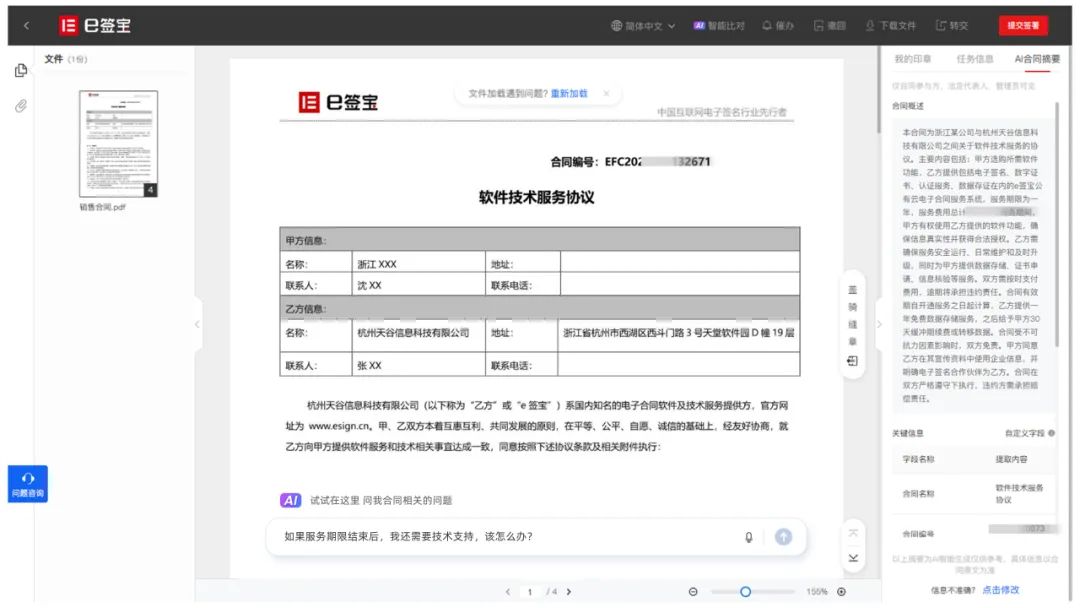Screen dimensions: 1080x608
Task: Click the back arrow in the top bar
Action: pyautogui.click(x=26, y=26)
